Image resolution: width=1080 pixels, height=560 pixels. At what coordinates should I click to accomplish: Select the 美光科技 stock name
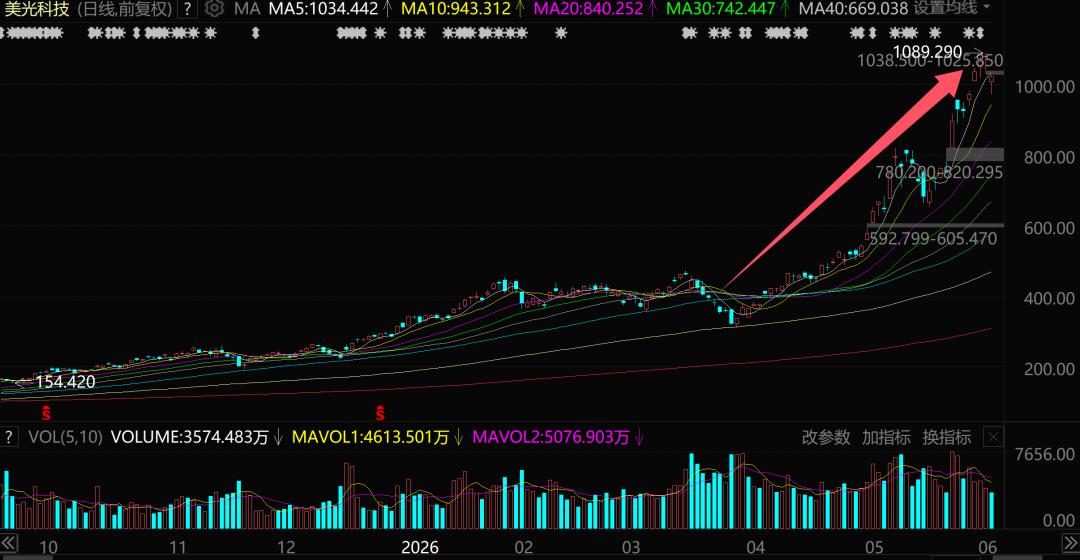36,9
